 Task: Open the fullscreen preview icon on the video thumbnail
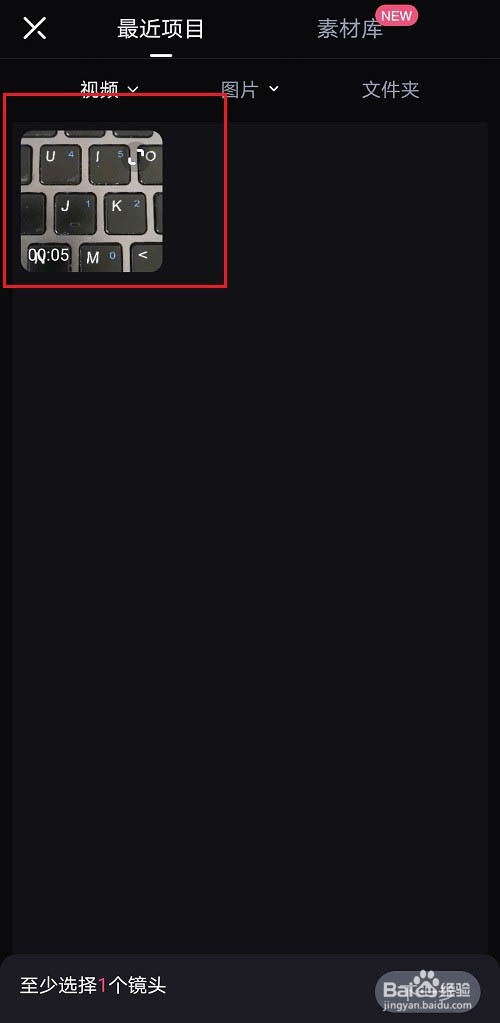[136, 156]
